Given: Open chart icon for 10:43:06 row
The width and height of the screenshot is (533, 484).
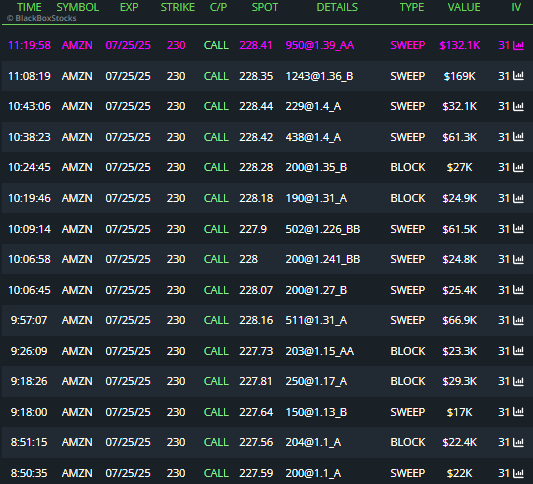Looking at the screenshot, I should [x=518, y=106].
